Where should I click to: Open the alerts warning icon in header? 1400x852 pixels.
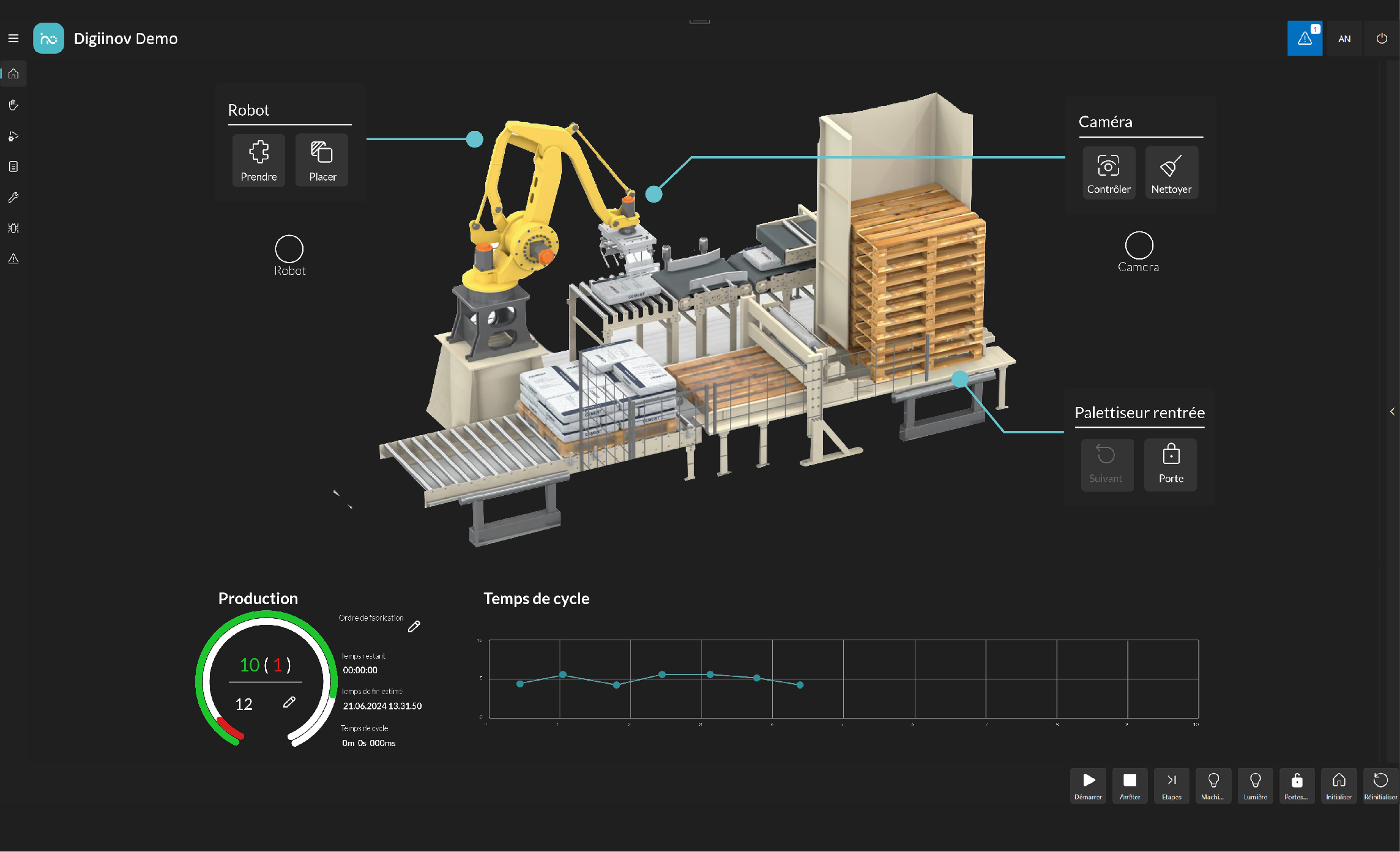tap(1305, 39)
